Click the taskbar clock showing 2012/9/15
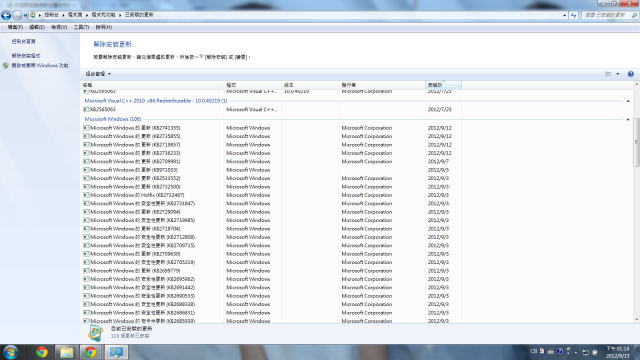The image size is (640, 360). click(618, 352)
